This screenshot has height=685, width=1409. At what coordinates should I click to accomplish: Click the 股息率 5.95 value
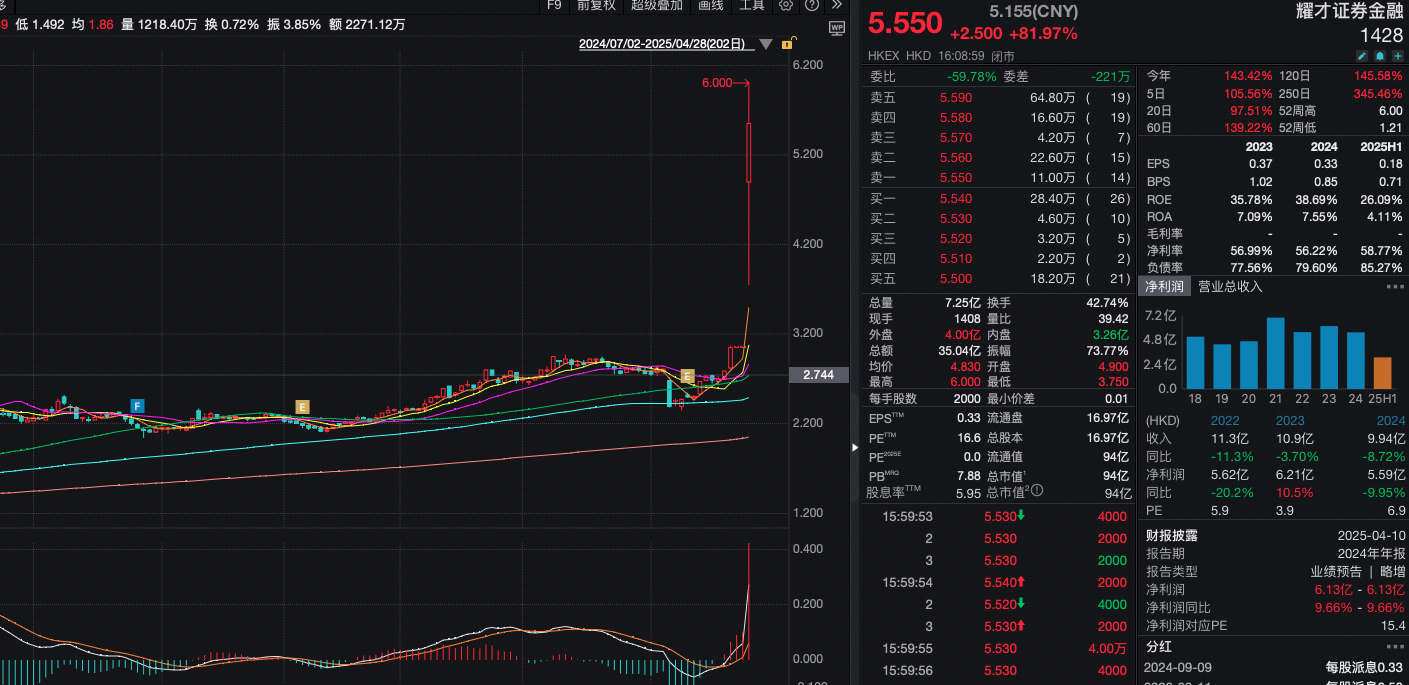967,492
